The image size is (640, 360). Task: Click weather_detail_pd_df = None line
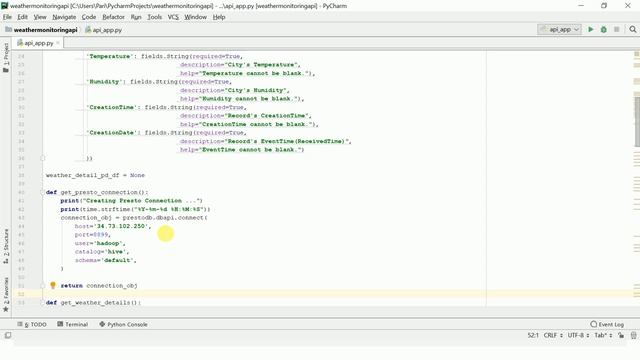95,175
